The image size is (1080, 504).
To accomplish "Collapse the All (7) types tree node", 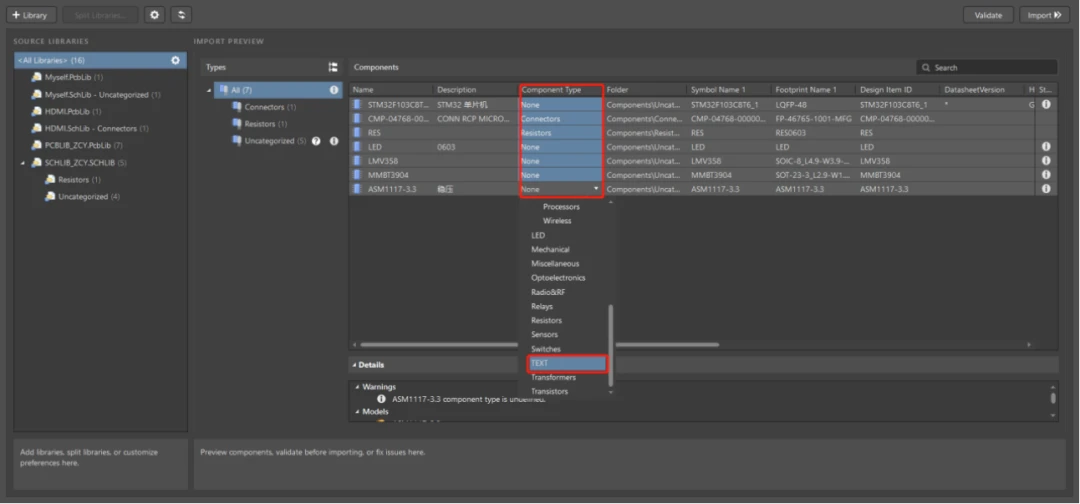I will 209,90.
